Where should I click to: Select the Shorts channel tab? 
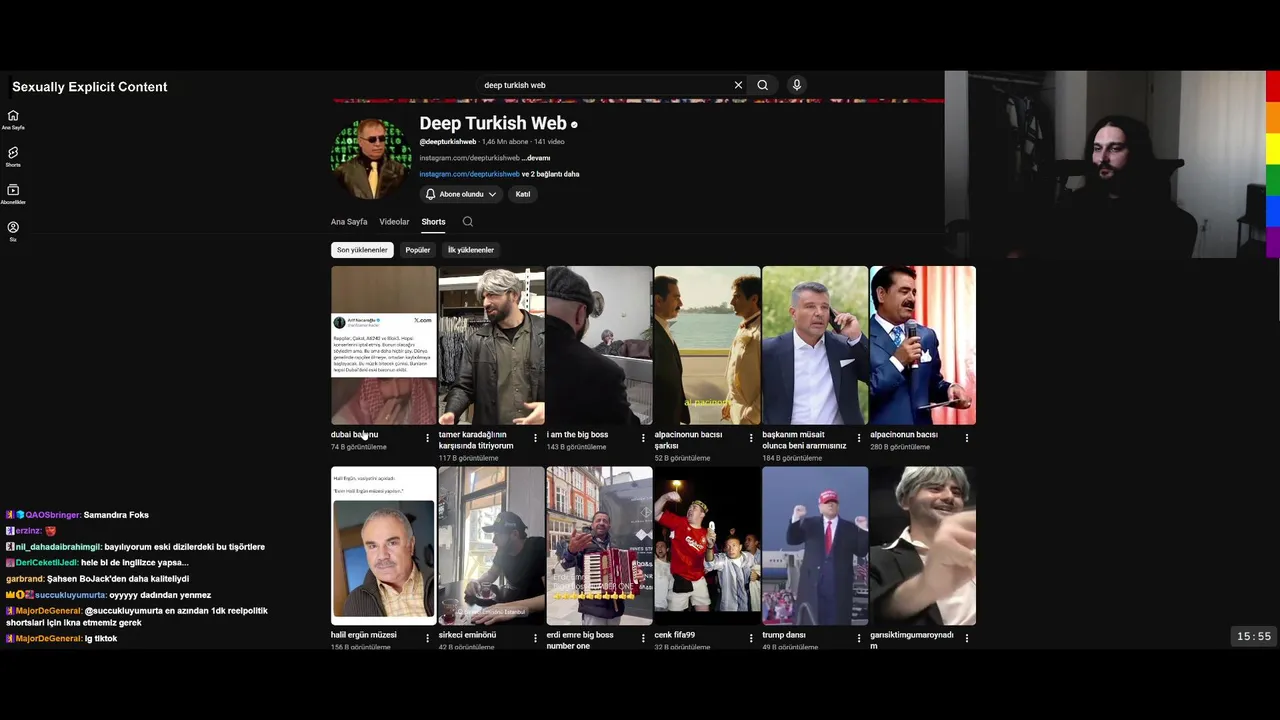tap(433, 222)
